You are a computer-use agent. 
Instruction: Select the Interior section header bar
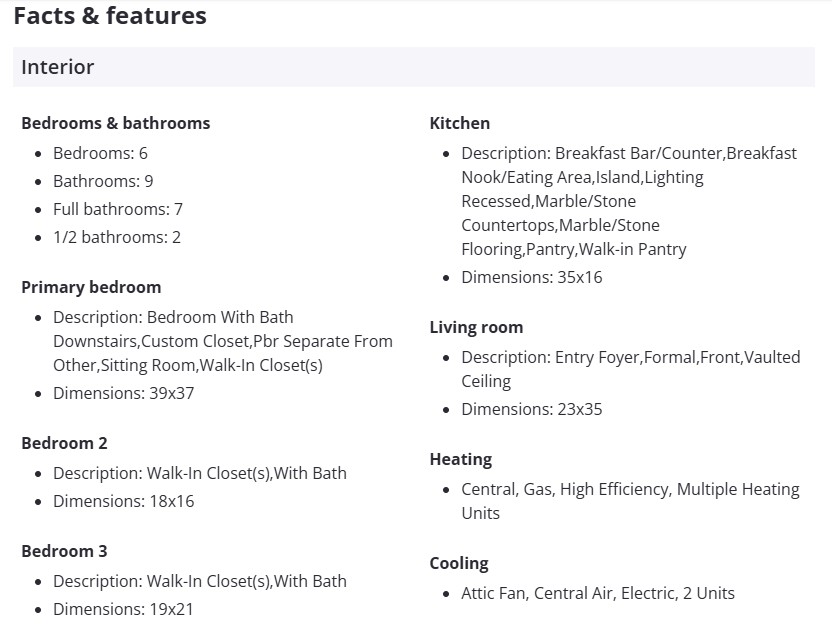tap(414, 67)
